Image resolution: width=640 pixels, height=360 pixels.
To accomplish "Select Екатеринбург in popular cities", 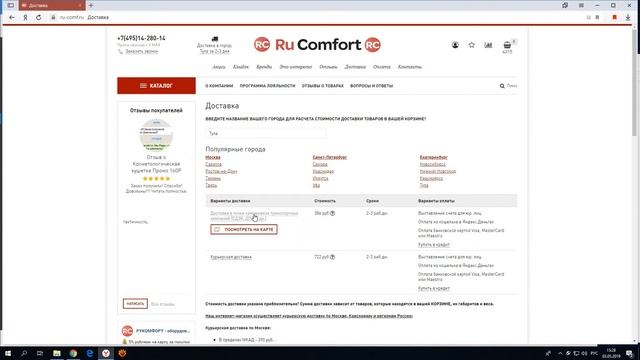I will [x=433, y=157].
